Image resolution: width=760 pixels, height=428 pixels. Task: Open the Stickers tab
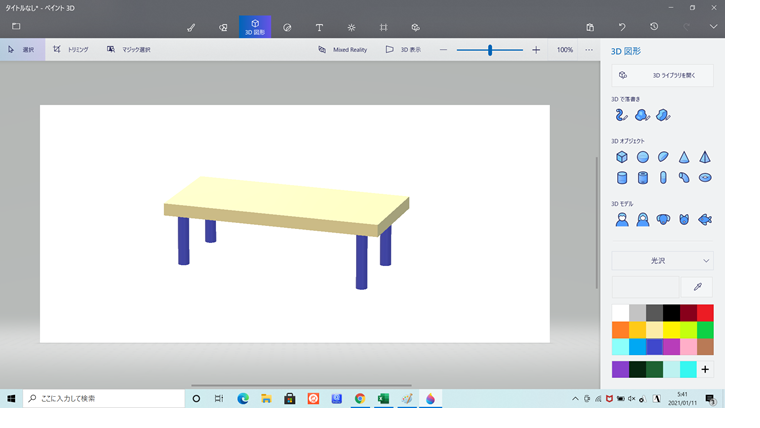[x=287, y=28]
